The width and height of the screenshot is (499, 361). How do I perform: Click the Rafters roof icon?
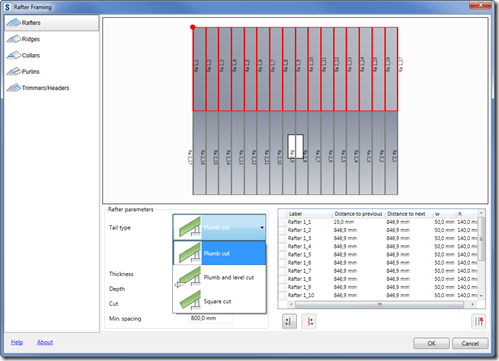coord(14,23)
